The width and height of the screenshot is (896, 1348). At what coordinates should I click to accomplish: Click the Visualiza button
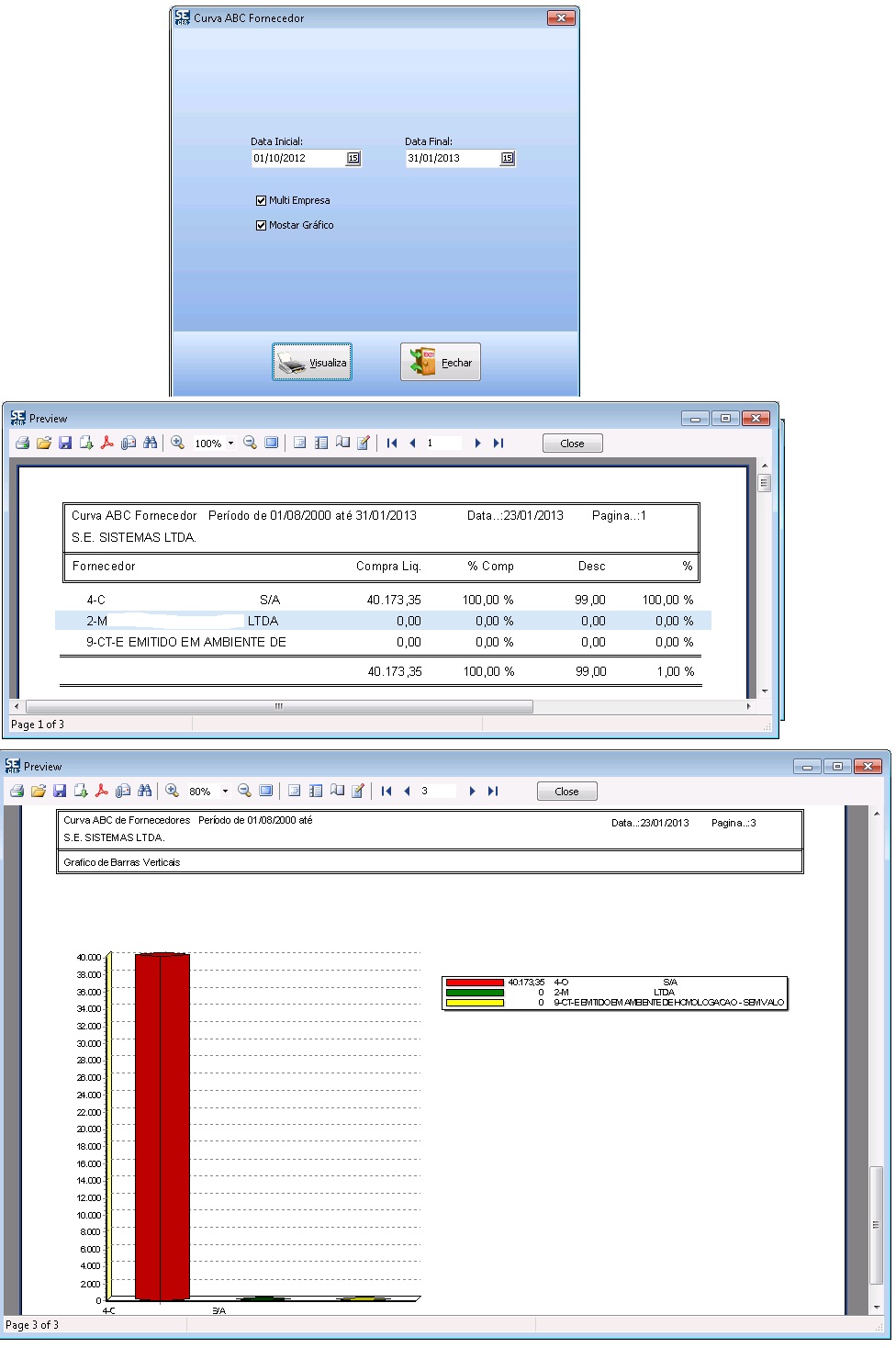[x=312, y=362]
